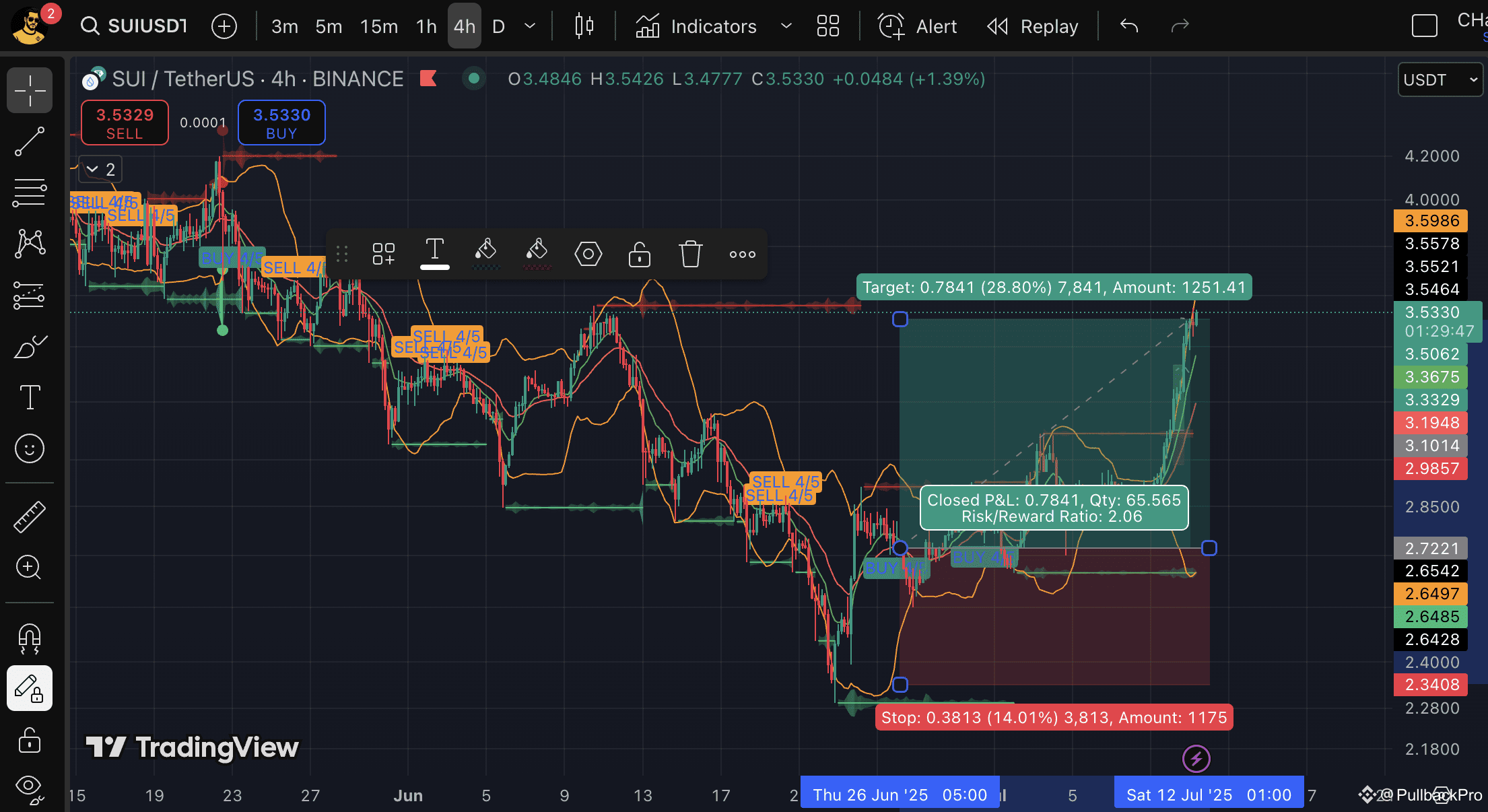The height and width of the screenshot is (812, 1488).
Task: Toggle hide all drawings eye icon
Action: tap(30, 789)
